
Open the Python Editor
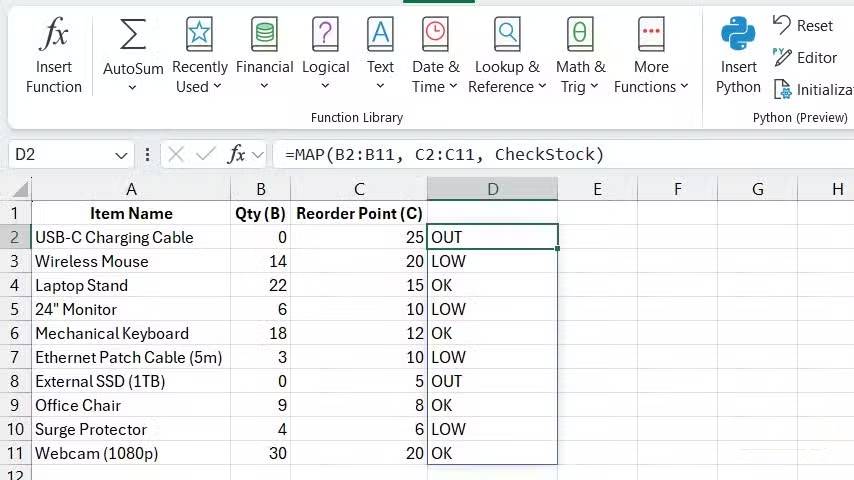805,57
